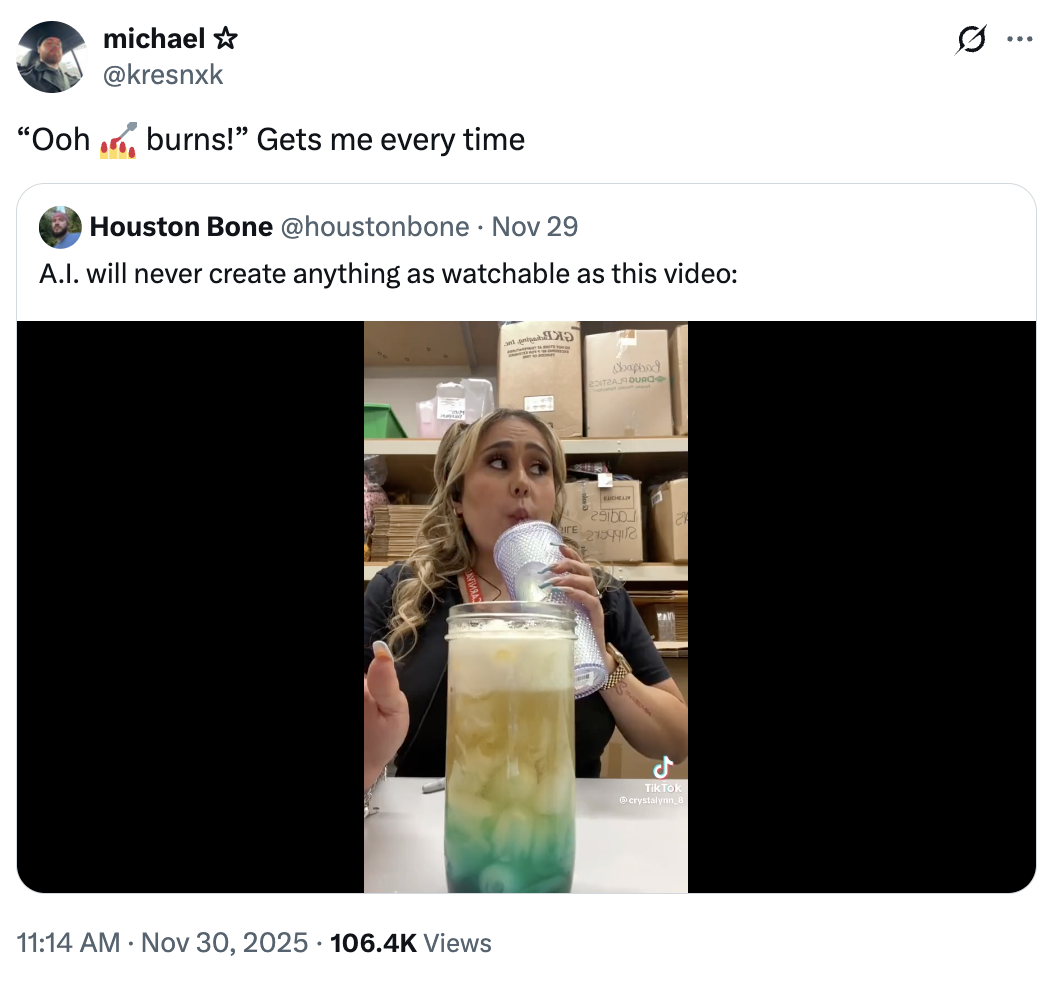Open Houston Bone's profile name link
The width and height of the screenshot is (1056, 982).
tap(181, 227)
